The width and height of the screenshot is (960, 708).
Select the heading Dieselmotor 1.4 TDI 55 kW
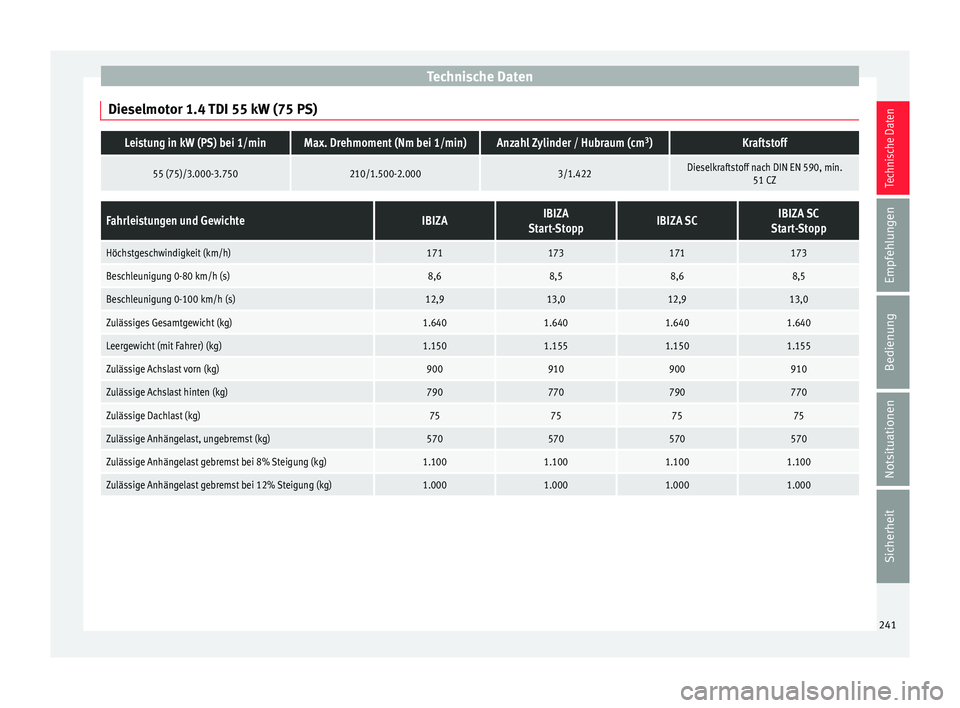pyautogui.click(x=212, y=110)
